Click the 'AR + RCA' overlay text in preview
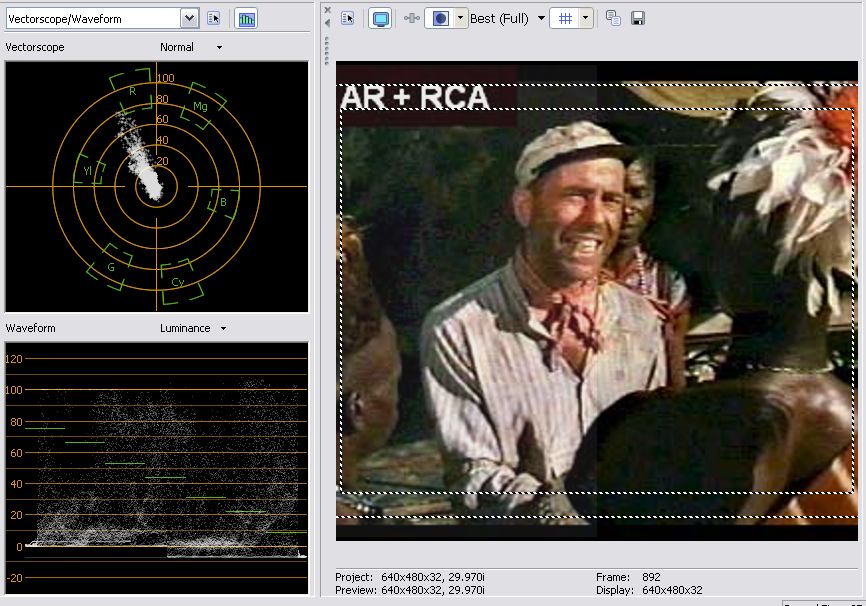 (x=415, y=97)
